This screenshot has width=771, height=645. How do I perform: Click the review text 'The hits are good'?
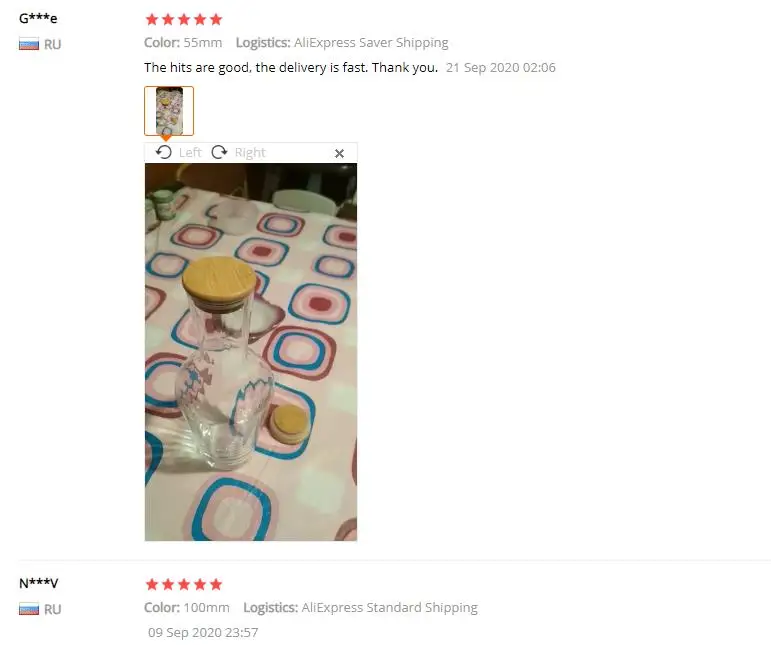[x=197, y=67]
